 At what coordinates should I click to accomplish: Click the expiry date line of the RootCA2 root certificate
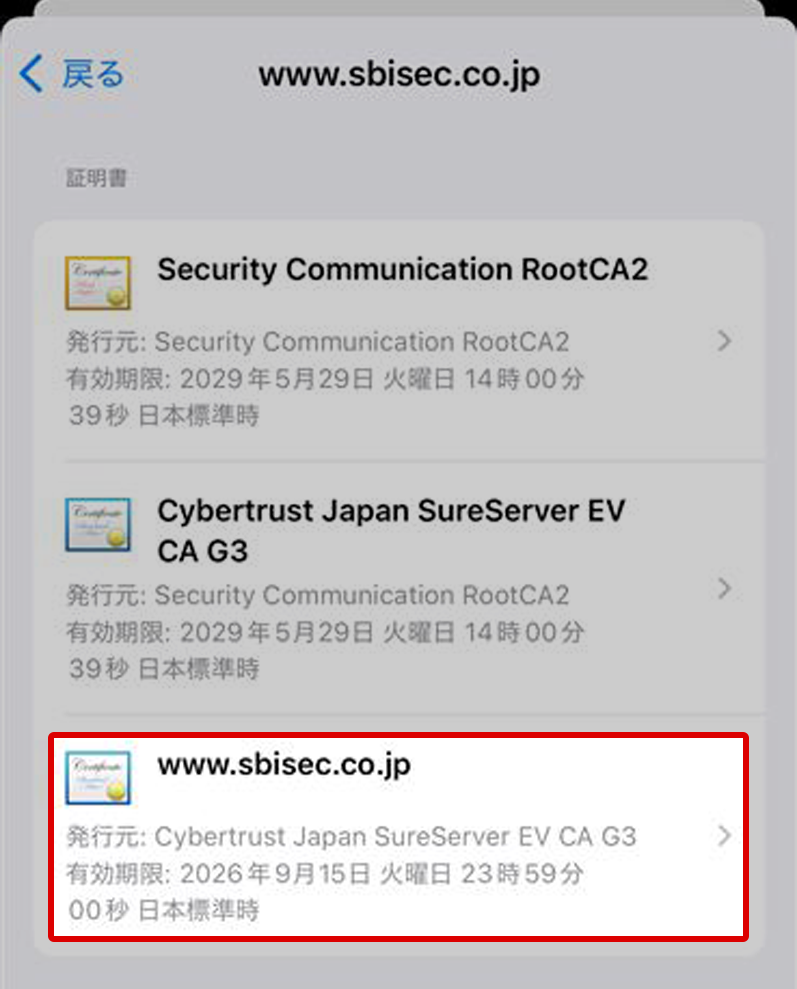(325, 379)
